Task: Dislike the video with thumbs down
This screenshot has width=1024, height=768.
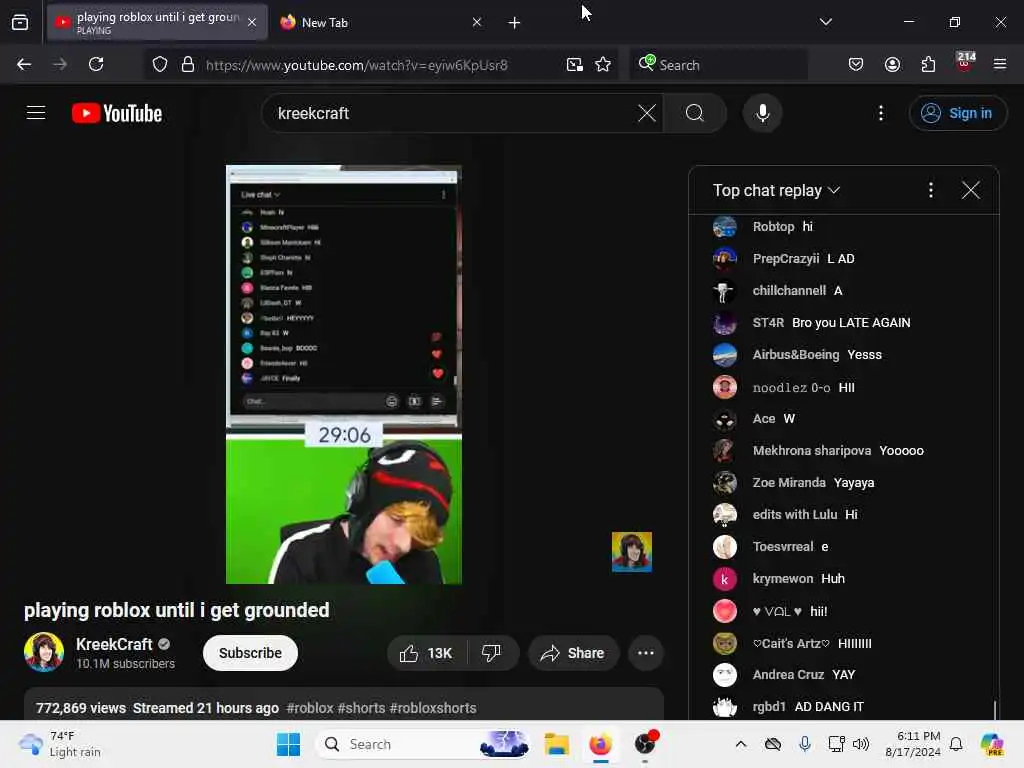Action: [491, 653]
